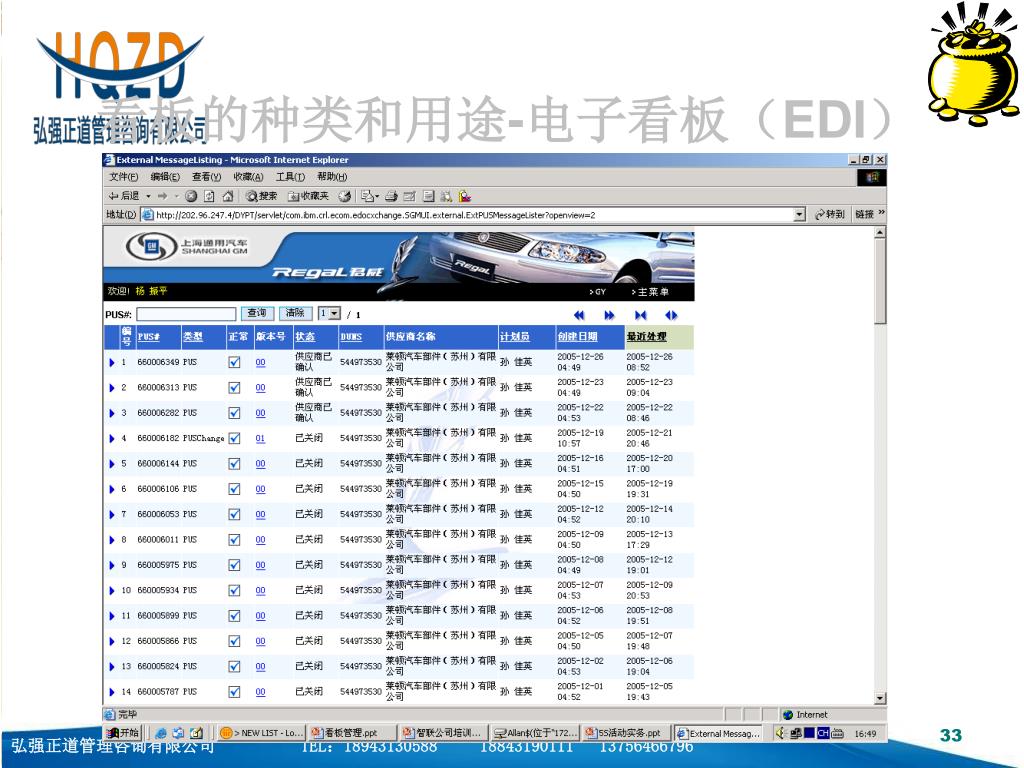Click the 查询 (query) button

(257, 313)
